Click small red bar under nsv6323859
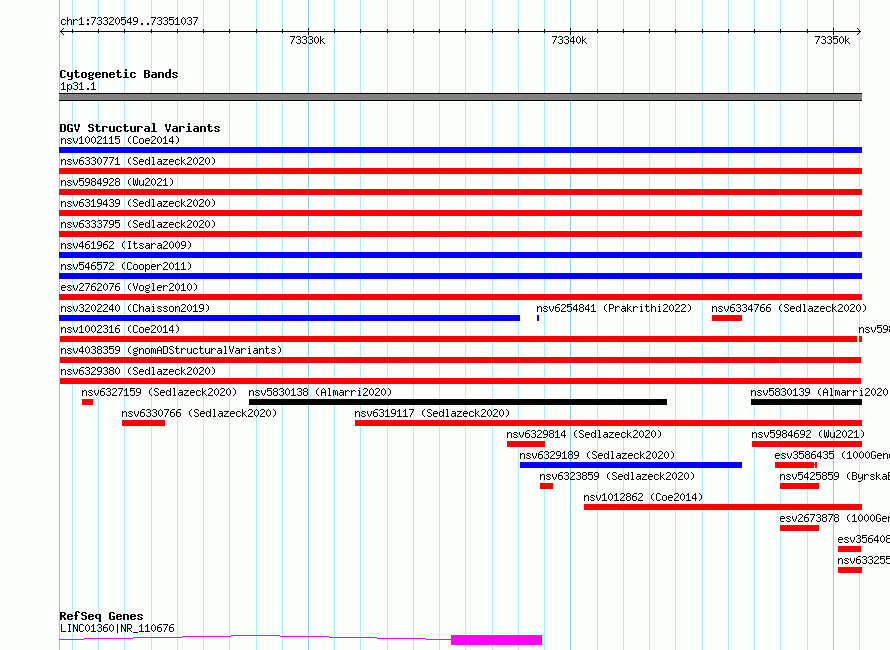This screenshot has height=650, width=890. (x=547, y=486)
